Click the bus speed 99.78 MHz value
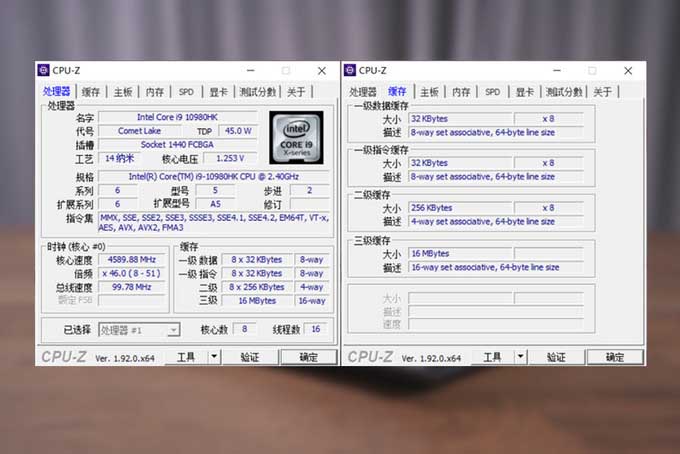This screenshot has height=454, width=680. pos(132,287)
